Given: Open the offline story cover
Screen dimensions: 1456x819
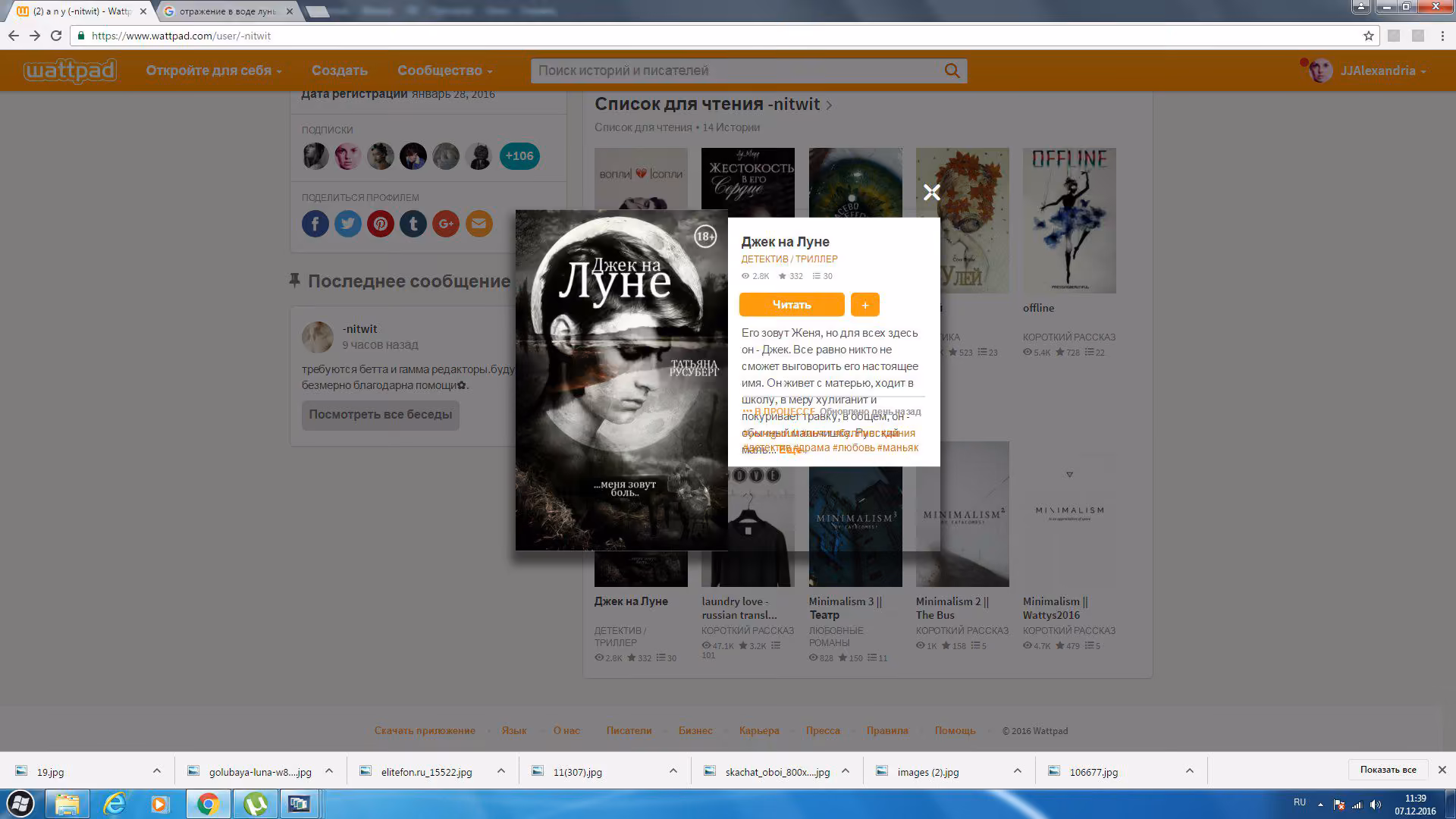Looking at the screenshot, I should [1069, 221].
